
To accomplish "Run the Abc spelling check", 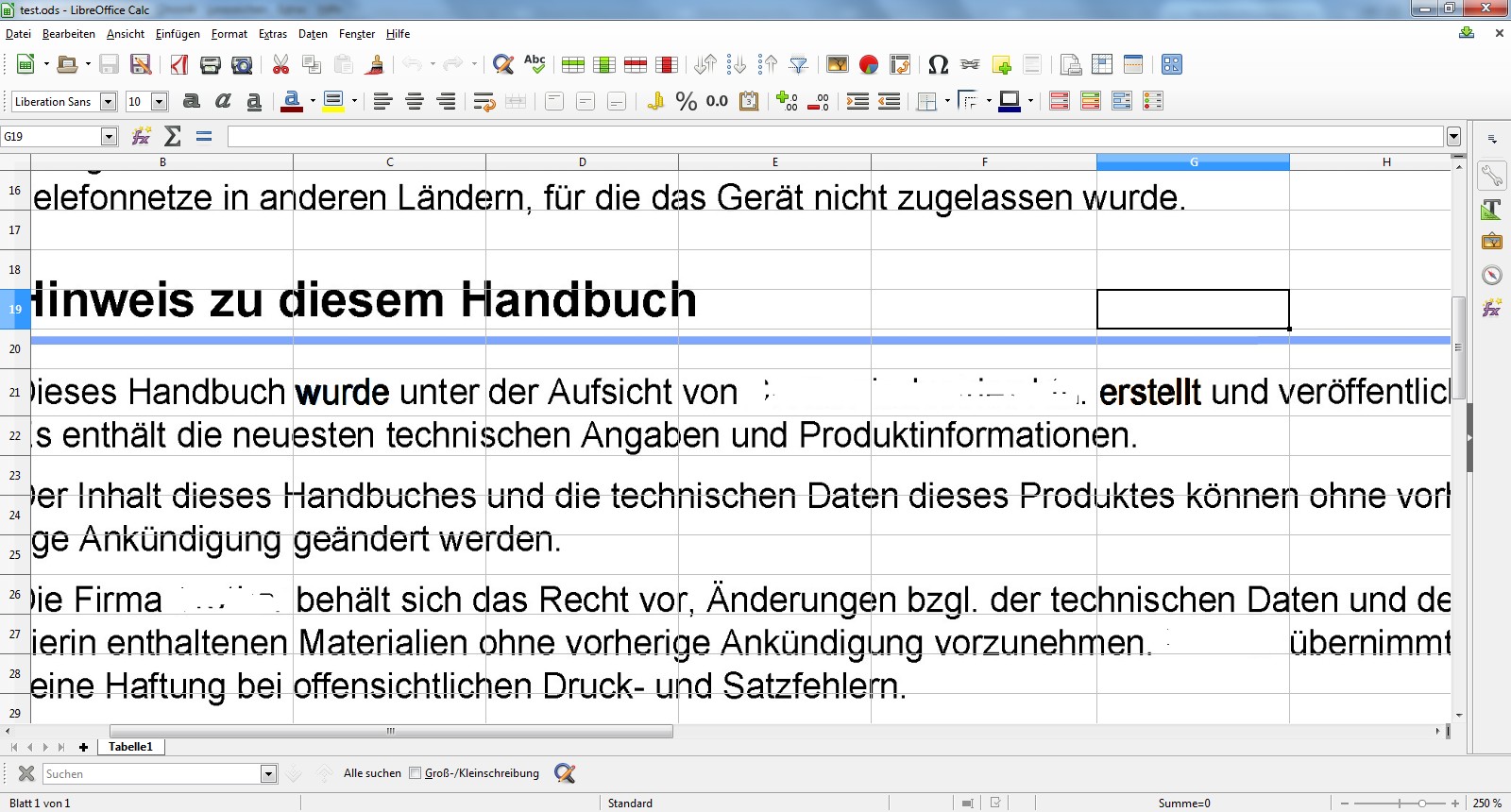I will [535, 64].
